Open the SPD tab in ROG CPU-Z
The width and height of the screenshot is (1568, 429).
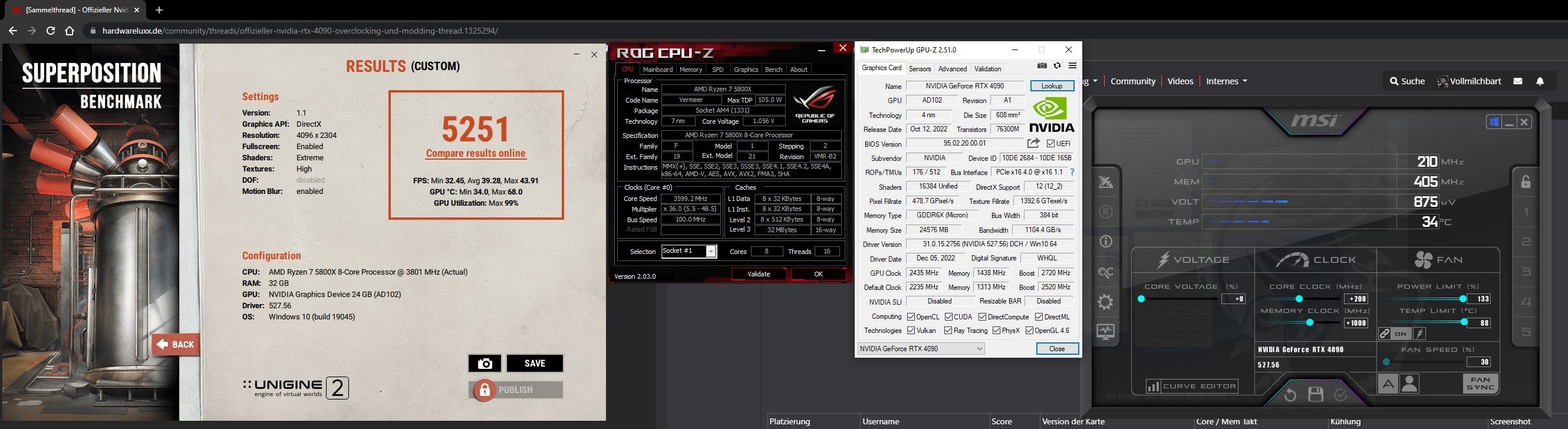tap(717, 70)
